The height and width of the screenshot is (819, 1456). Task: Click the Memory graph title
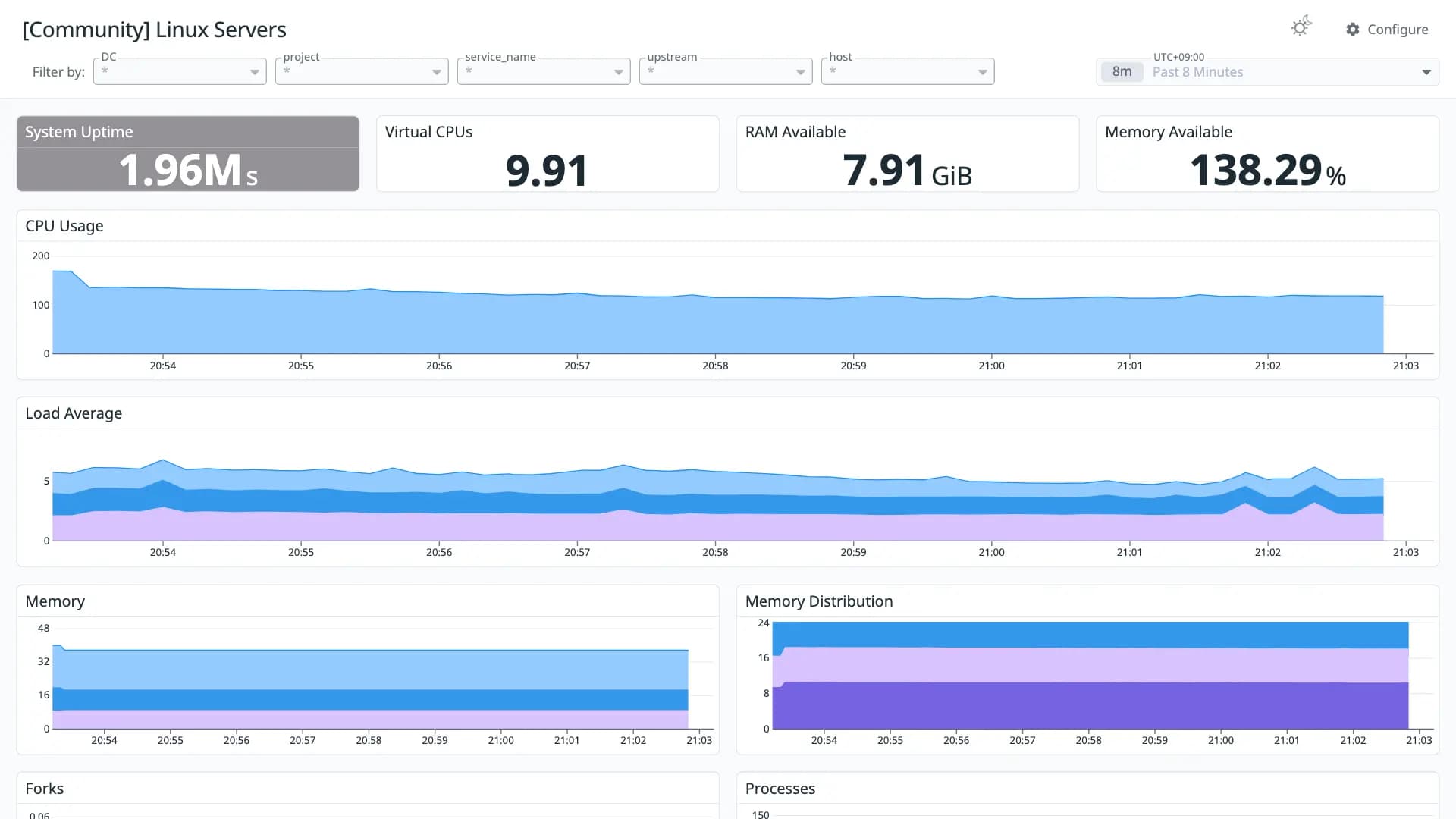coord(55,601)
